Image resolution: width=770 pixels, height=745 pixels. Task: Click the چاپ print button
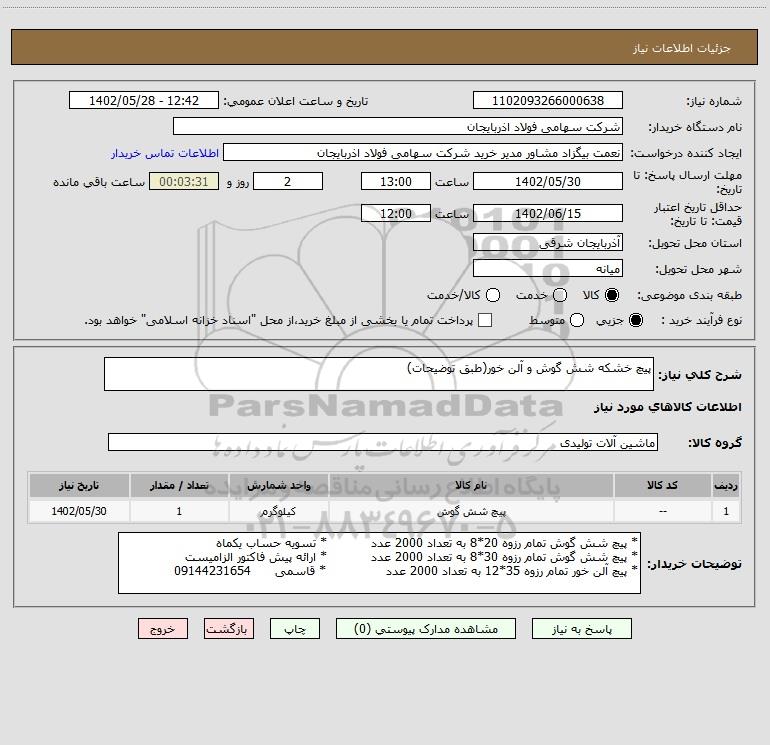pos(295,629)
